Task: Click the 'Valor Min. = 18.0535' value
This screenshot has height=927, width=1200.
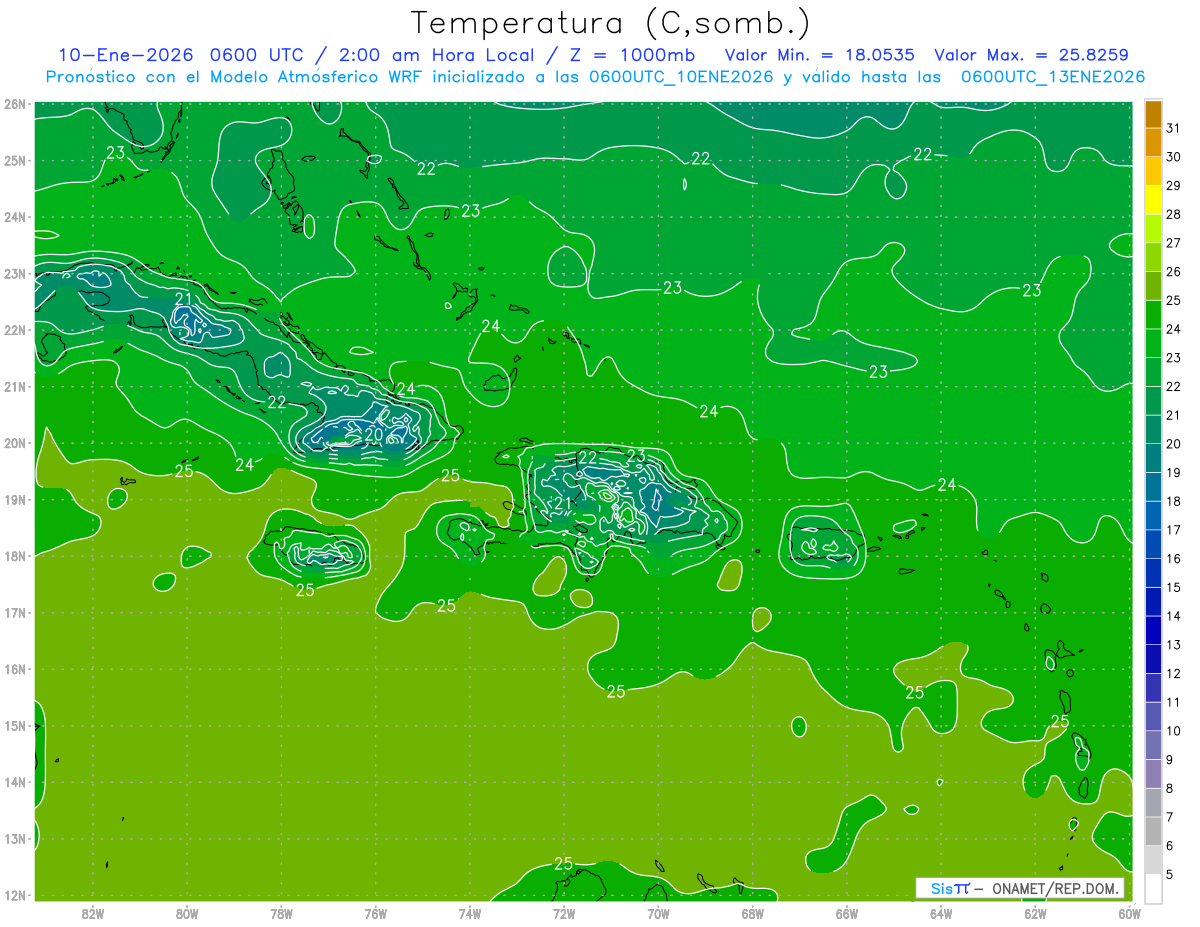Action: (x=819, y=55)
